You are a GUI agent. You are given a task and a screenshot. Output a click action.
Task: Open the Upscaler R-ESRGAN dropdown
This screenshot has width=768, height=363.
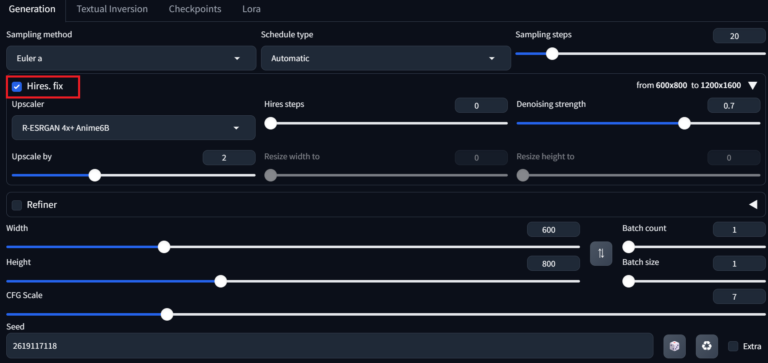coord(133,128)
